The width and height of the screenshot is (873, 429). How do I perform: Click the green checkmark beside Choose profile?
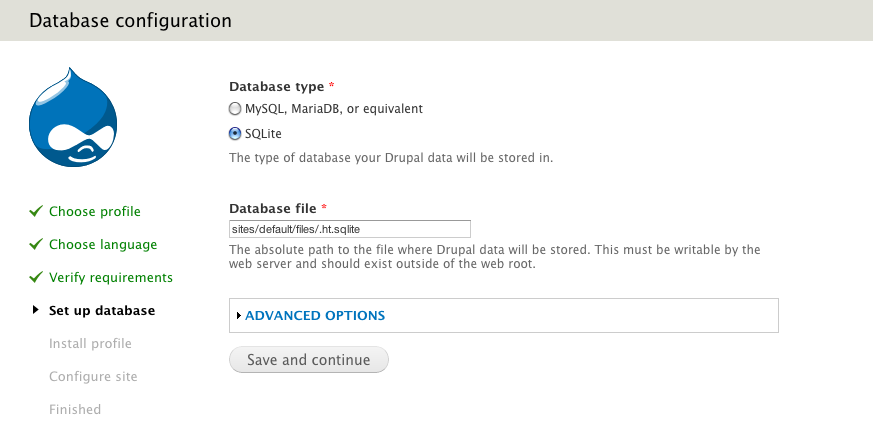pyautogui.click(x=36, y=211)
